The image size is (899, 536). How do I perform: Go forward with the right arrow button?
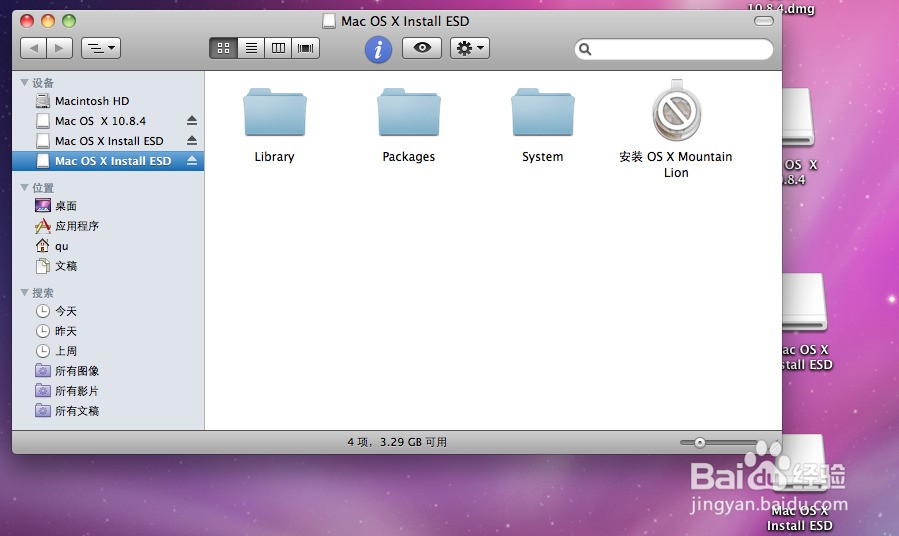click(x=60, y=48)
